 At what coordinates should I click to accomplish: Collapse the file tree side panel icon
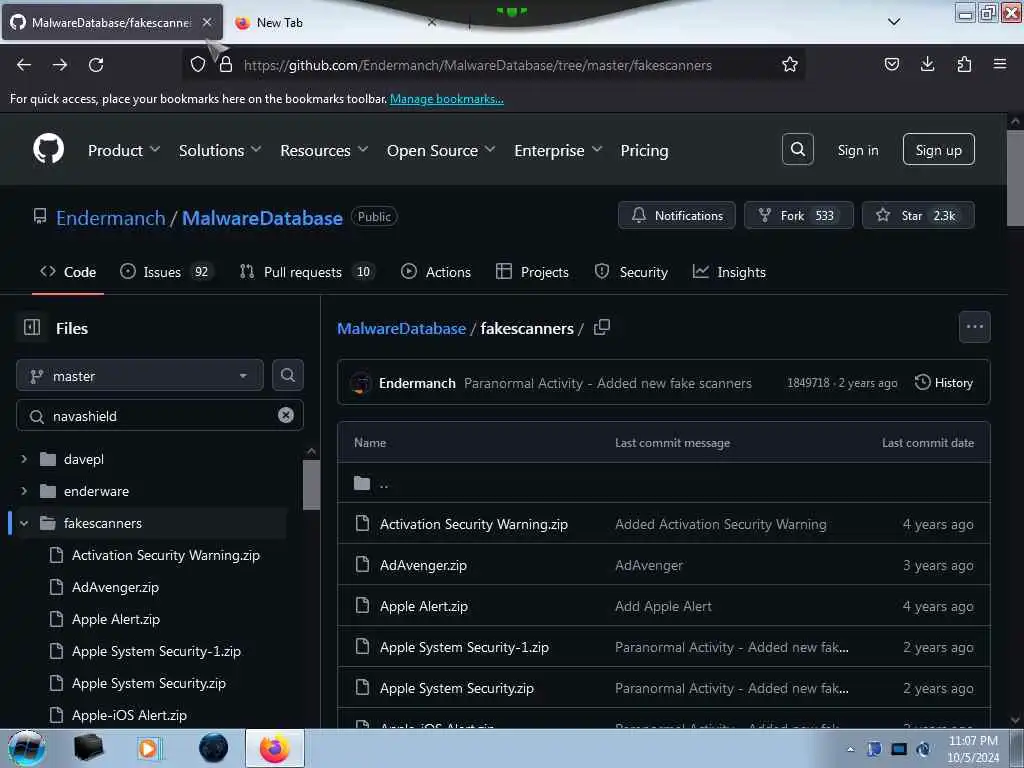(x=32, y=327)
